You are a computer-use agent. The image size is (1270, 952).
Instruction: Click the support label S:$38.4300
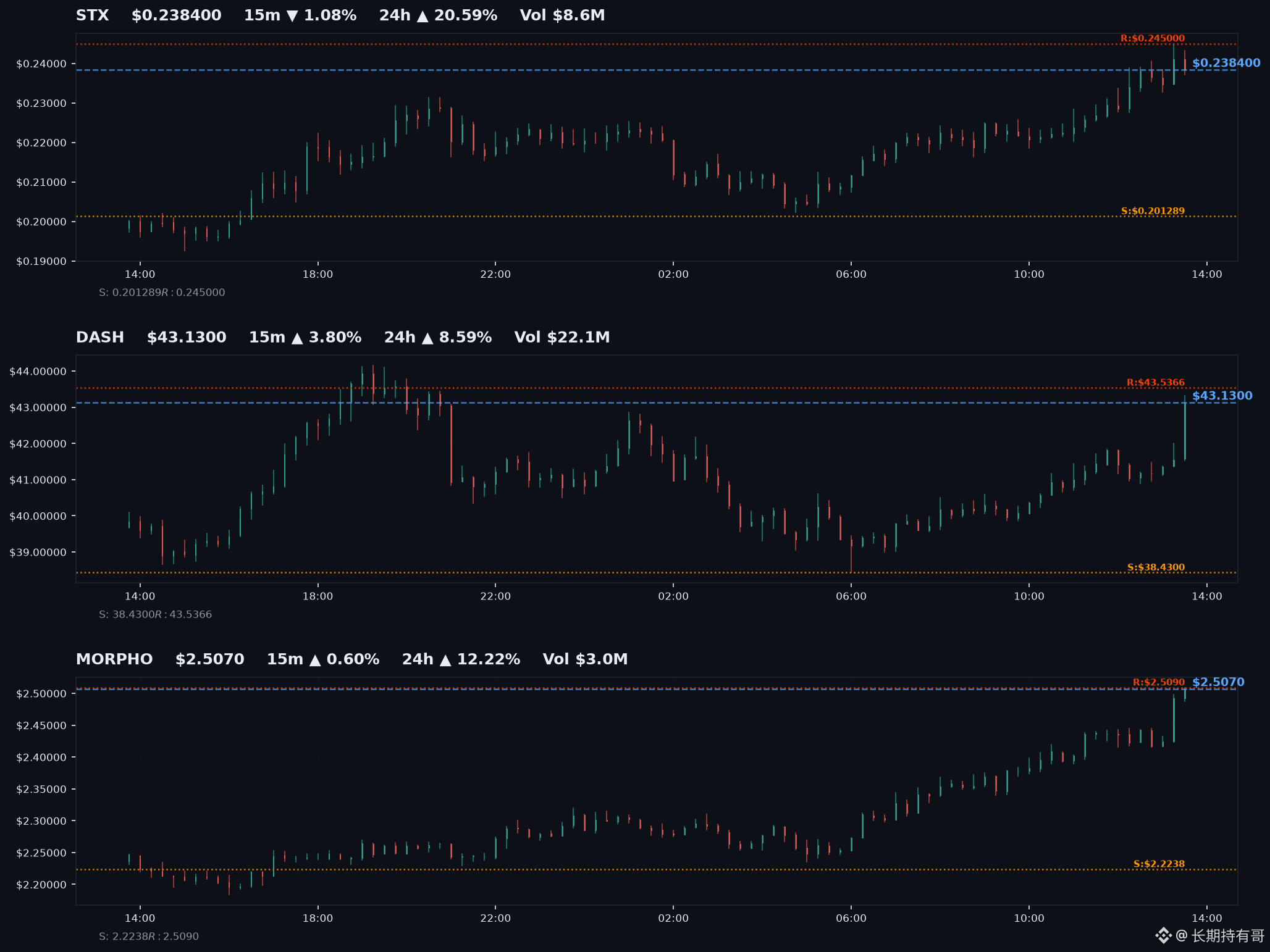(1156, 567)
